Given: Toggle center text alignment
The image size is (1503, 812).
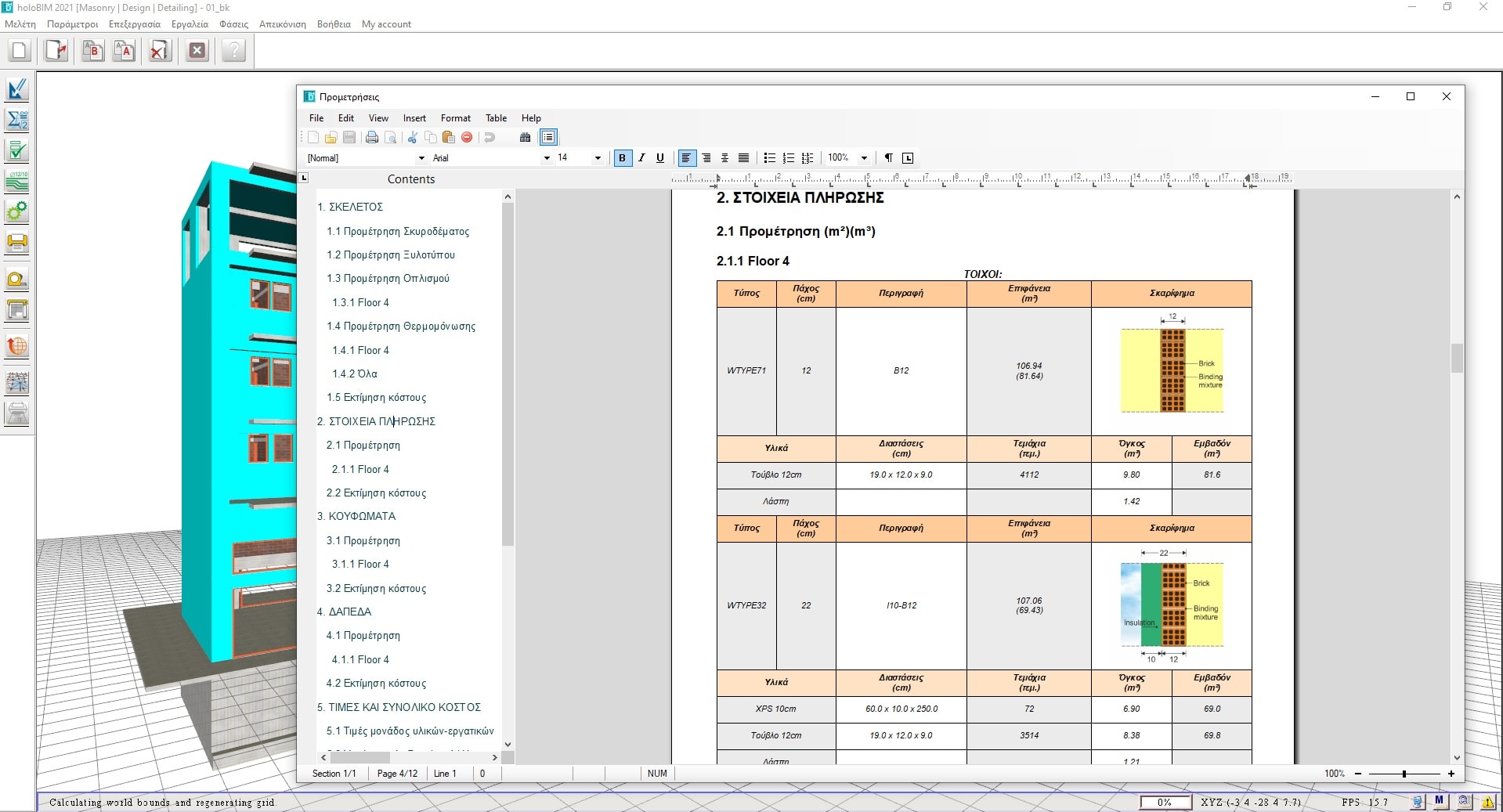Looking at the screenshot, I should pos(724,158).
